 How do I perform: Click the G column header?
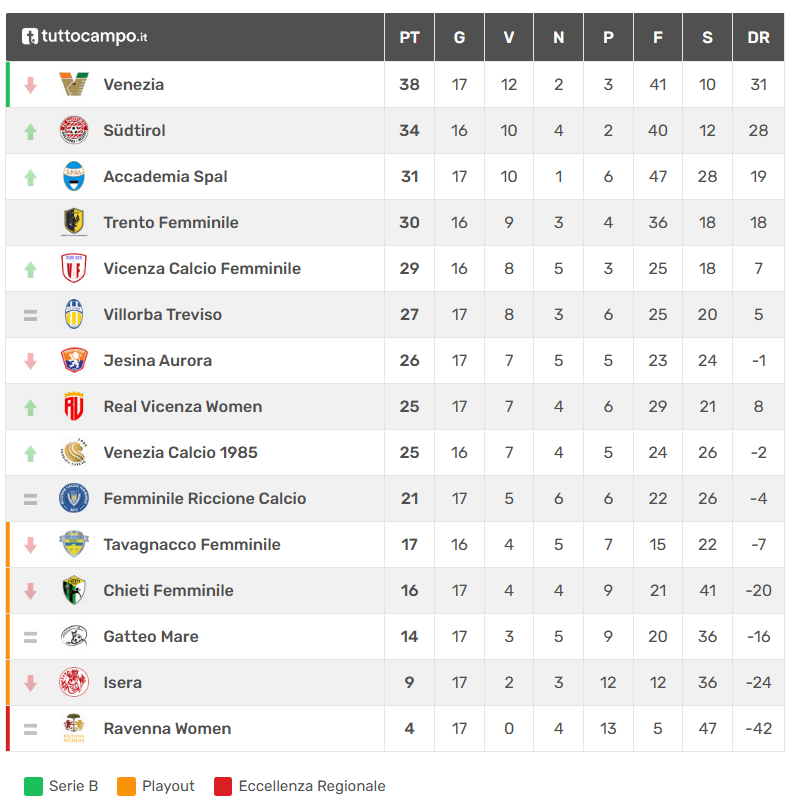click(x=459, y=38)
